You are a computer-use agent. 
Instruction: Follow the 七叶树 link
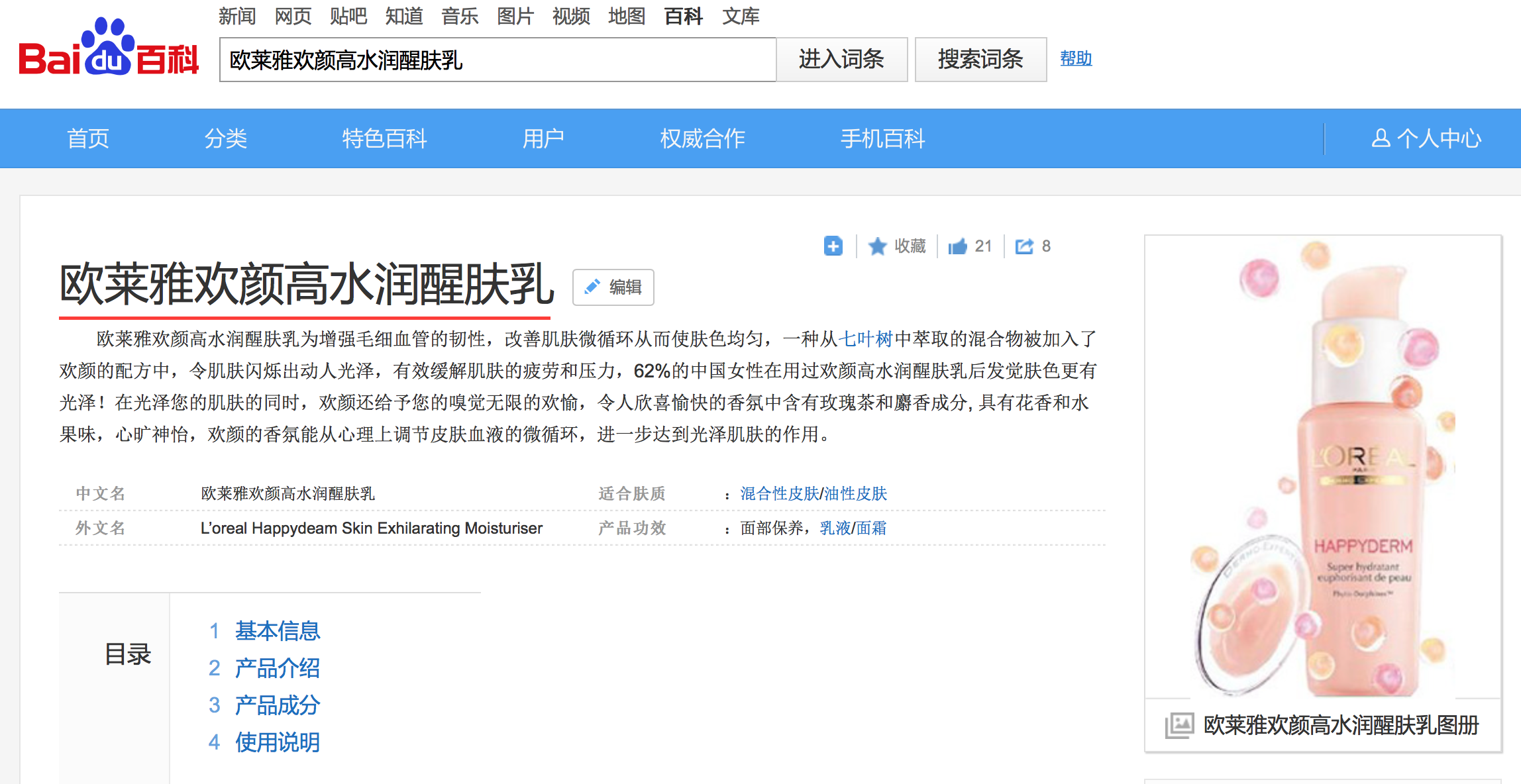tap(866, 339)
